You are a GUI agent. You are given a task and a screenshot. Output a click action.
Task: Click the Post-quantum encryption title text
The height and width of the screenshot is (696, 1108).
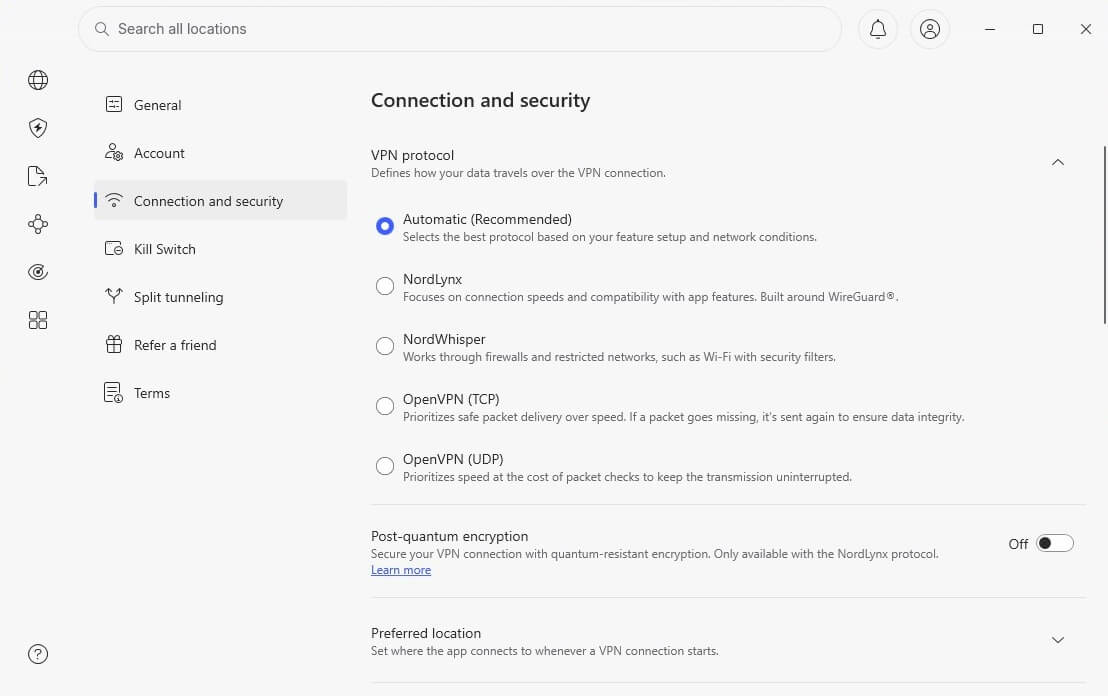[449, 536]
